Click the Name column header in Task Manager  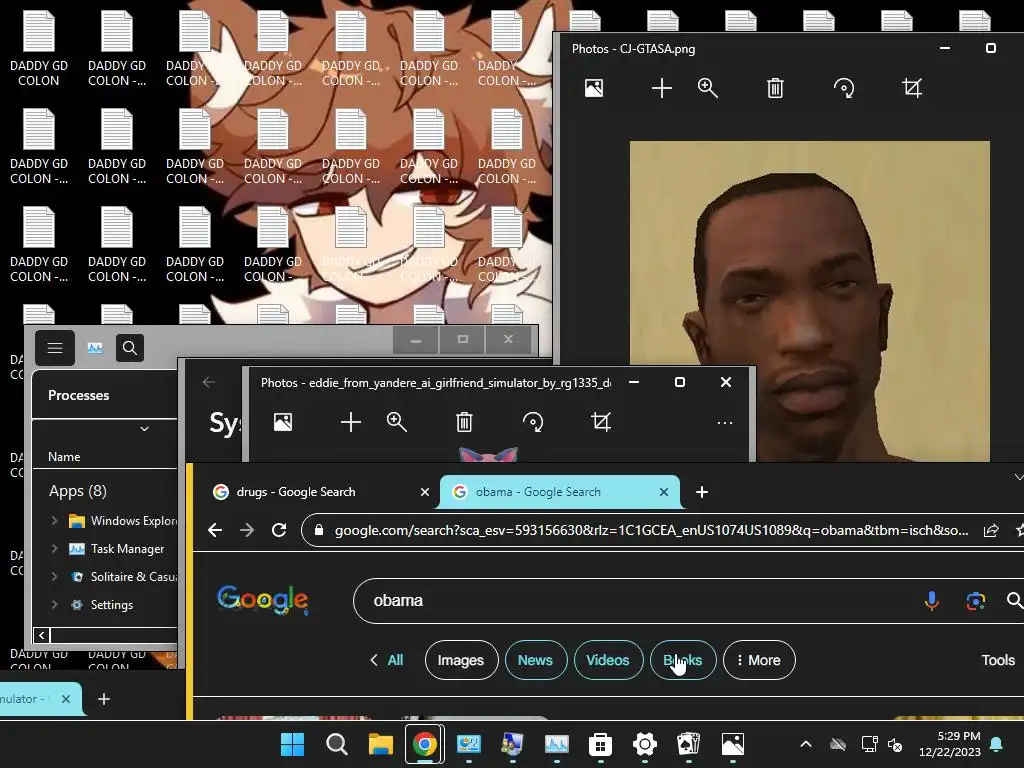pyautogui.click(x=64, y=457)
